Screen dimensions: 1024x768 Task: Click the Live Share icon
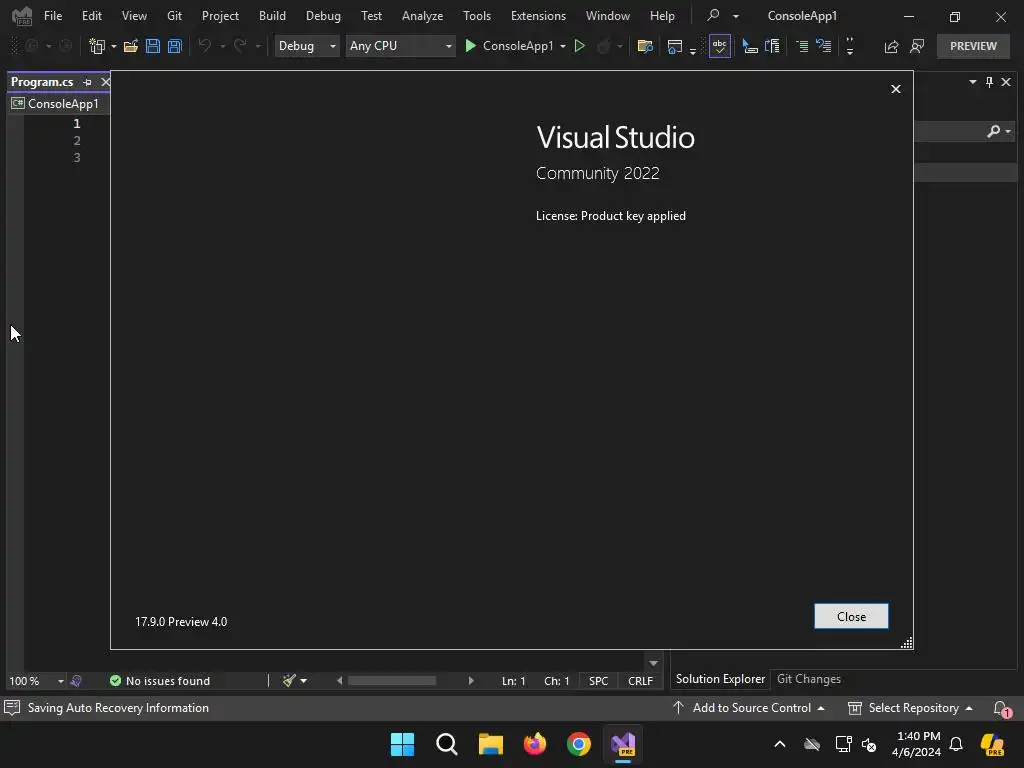point(891,46)
